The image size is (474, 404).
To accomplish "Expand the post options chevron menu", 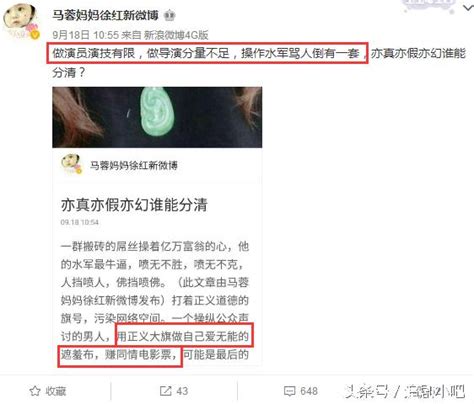I will [x=468, y=8].
